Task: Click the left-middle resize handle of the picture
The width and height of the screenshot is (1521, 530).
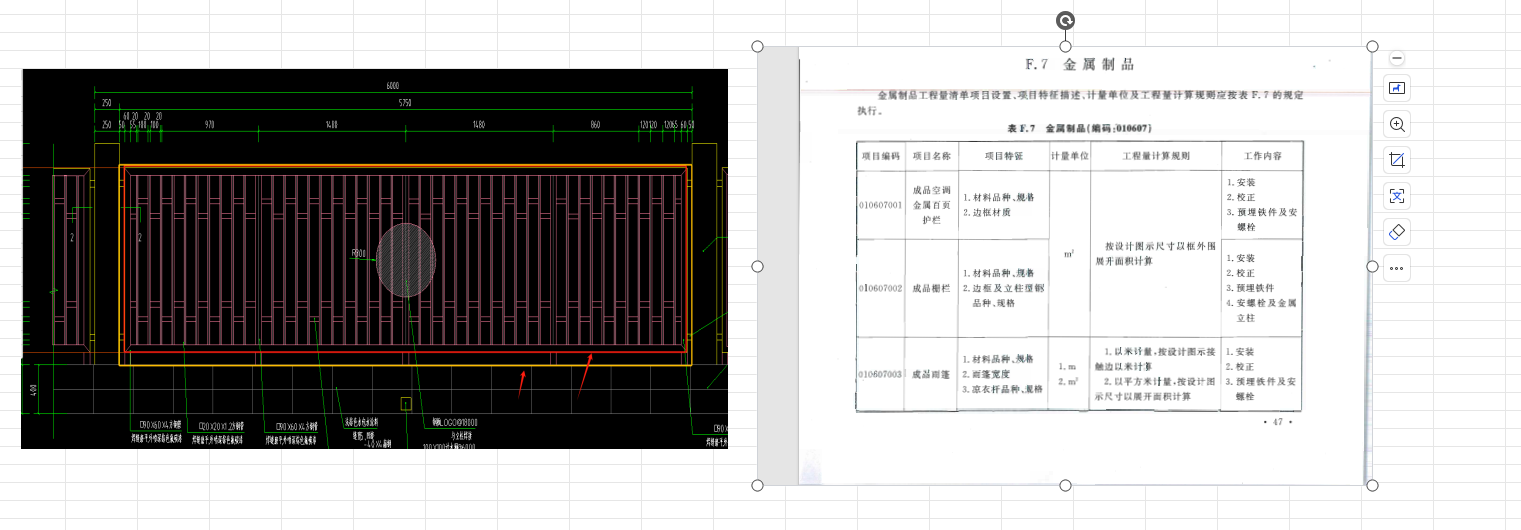Action: (757, 266)
